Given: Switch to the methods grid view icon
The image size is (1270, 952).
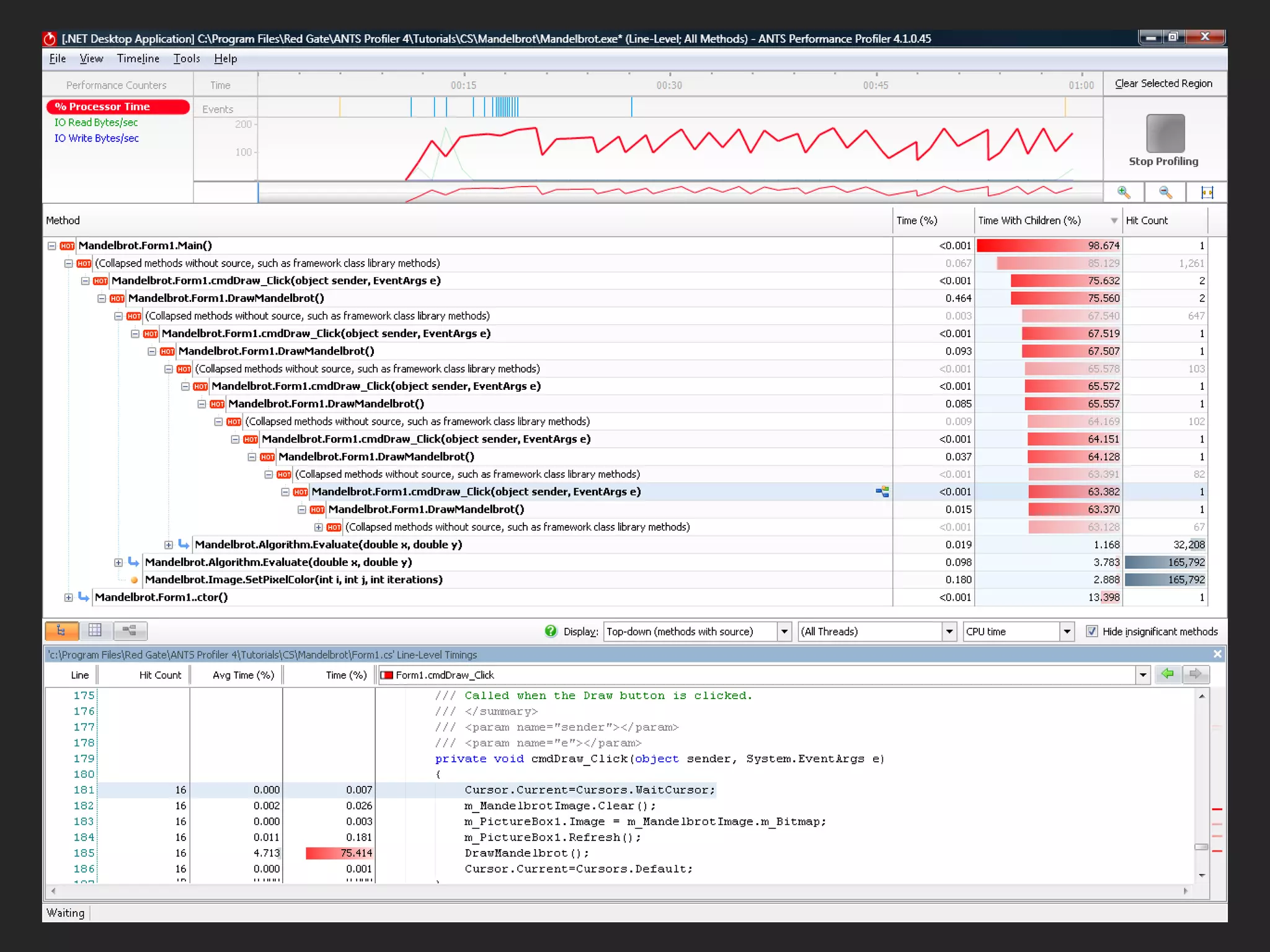Looking at the screenshot, I should point(95,631).
